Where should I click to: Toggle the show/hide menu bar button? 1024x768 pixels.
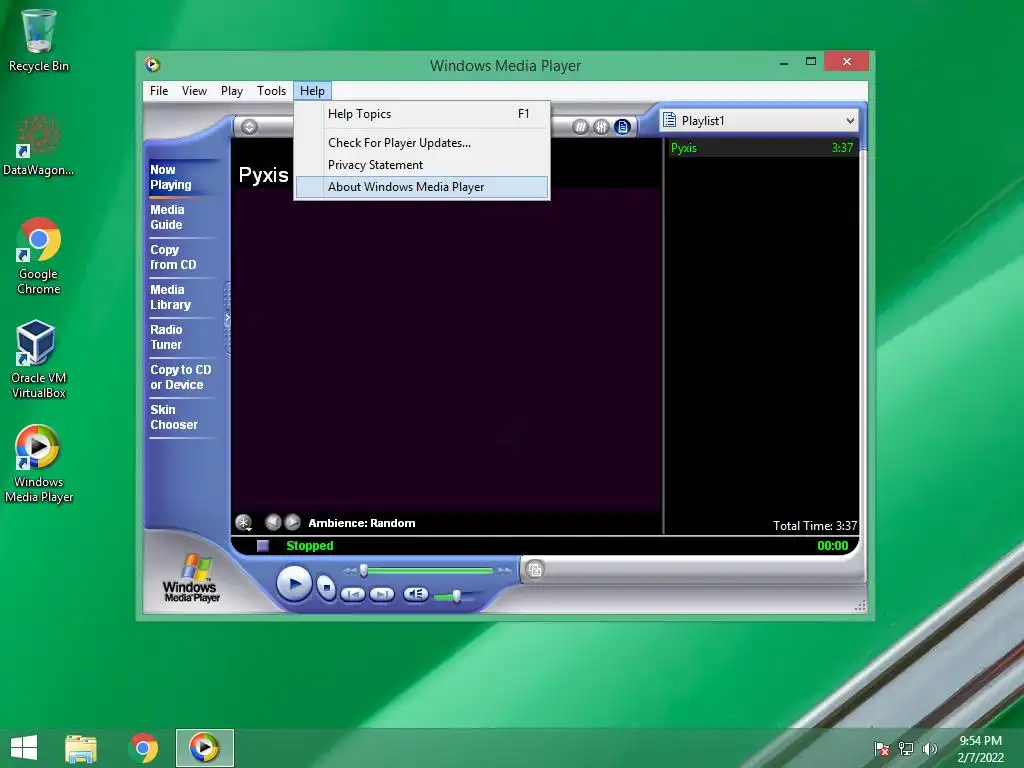tap(249, 127)
